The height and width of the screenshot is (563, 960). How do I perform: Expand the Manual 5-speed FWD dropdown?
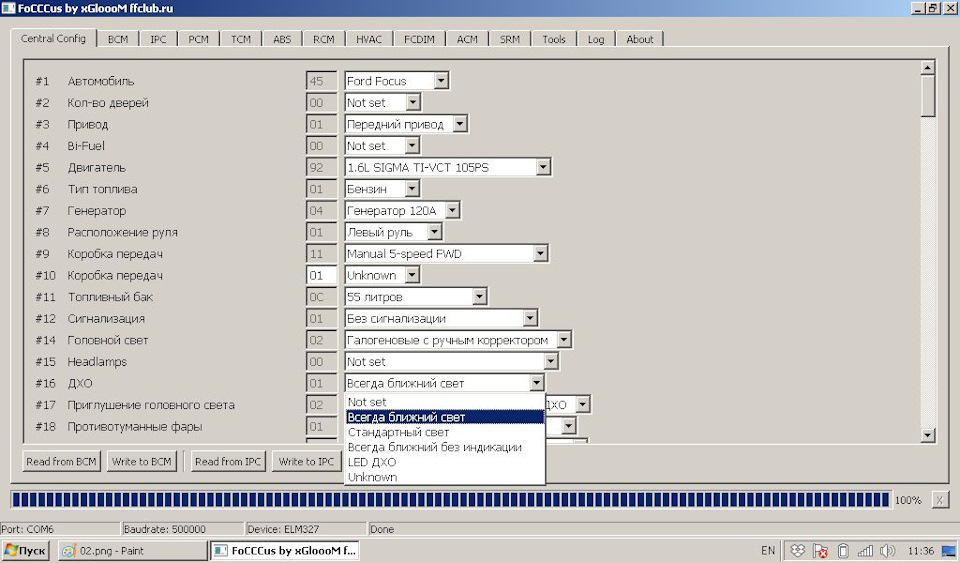[539, 253]
